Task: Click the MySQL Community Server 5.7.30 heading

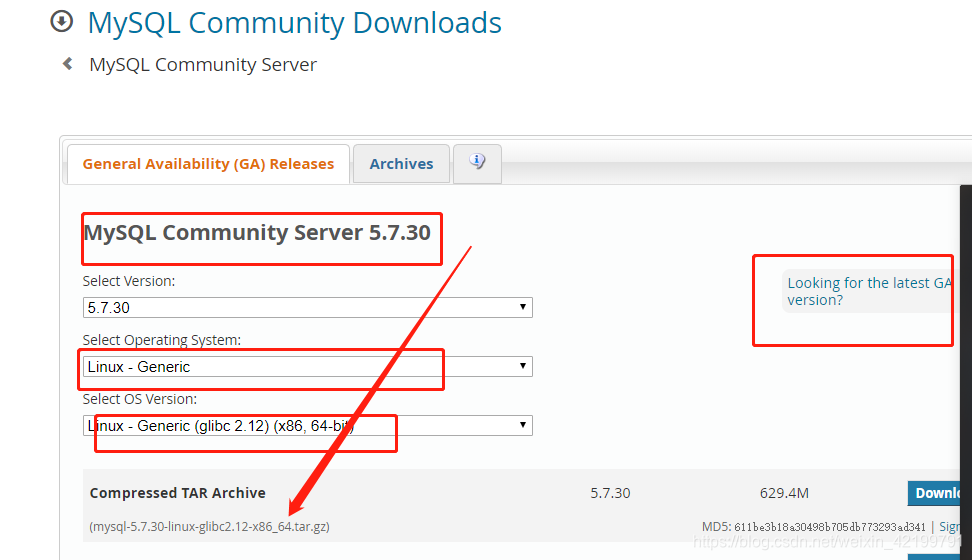Action: (257, 233)
